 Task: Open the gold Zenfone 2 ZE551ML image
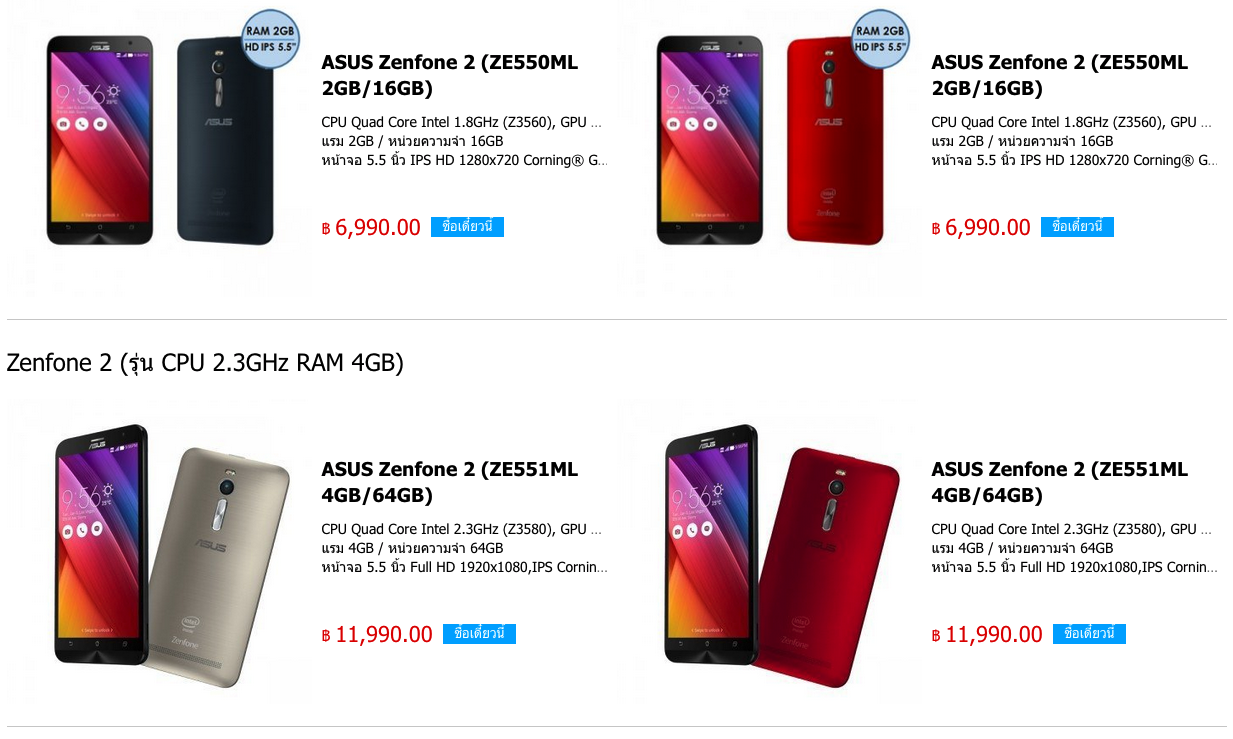(x=158, y=552)
